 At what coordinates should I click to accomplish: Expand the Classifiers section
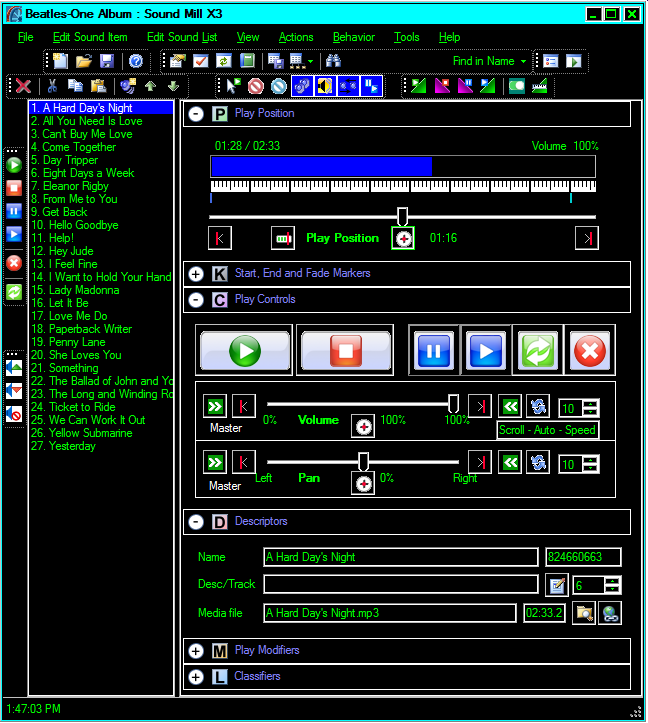point(196,677)
